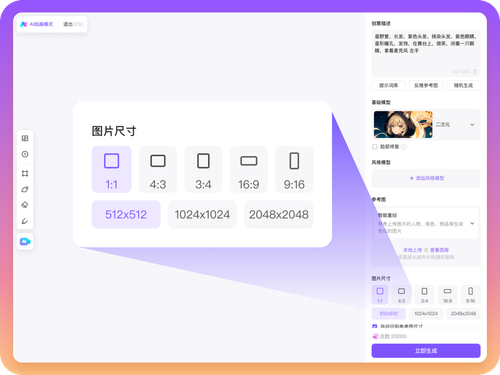Screen dimensions: 500x375
Task: Select the 3:4 tile in the enlarged callout
Action: 203,169
